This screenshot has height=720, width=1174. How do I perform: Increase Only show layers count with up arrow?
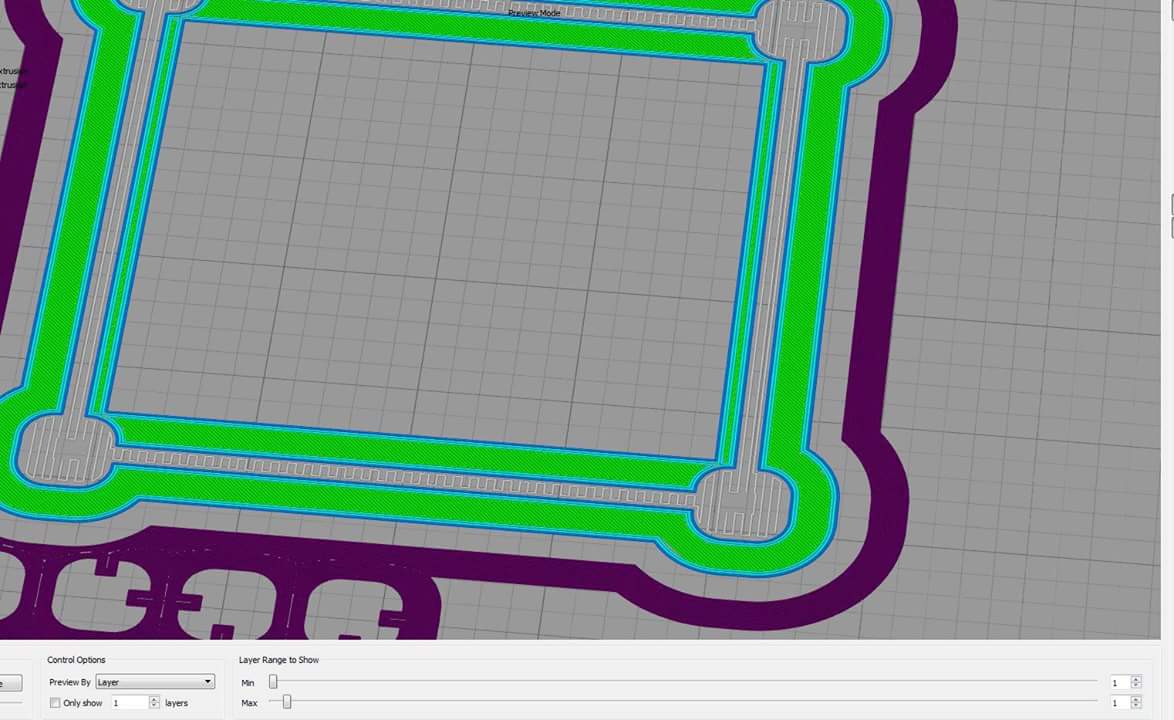click(154, 700)
